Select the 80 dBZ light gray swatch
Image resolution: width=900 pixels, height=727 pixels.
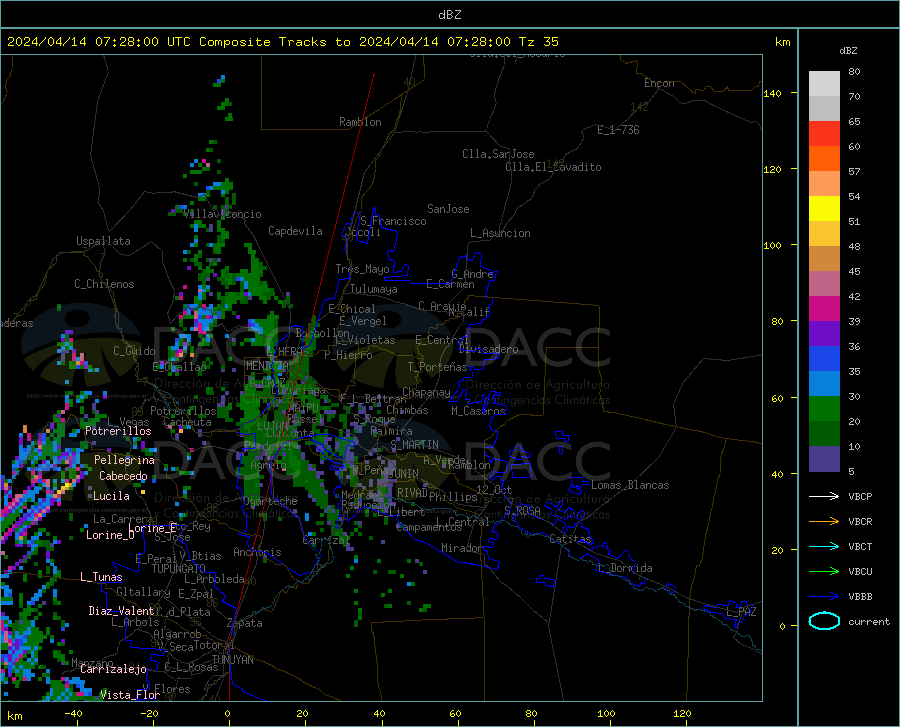[x=824, y=84]
